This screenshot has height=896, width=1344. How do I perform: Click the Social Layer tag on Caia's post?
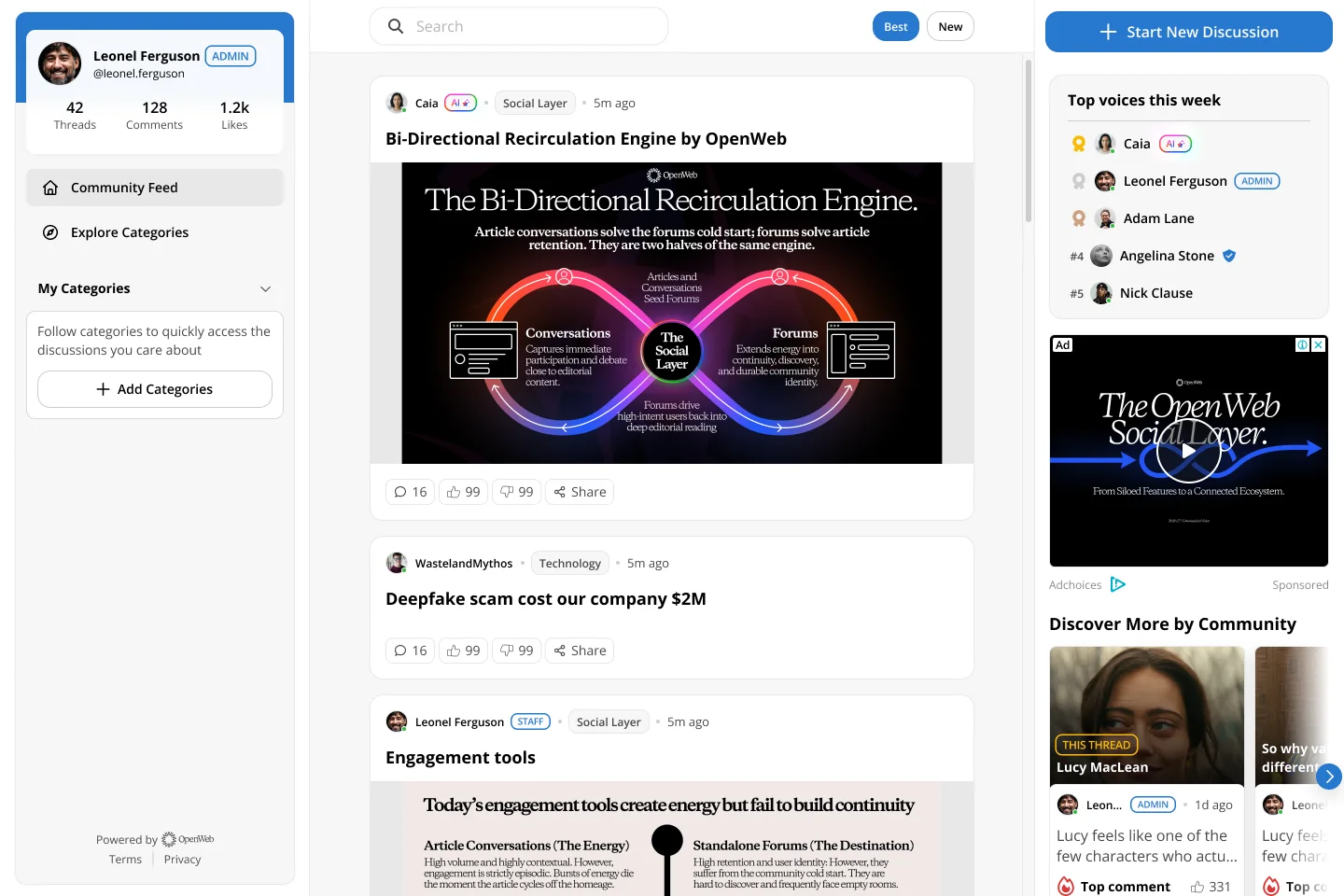535,103
